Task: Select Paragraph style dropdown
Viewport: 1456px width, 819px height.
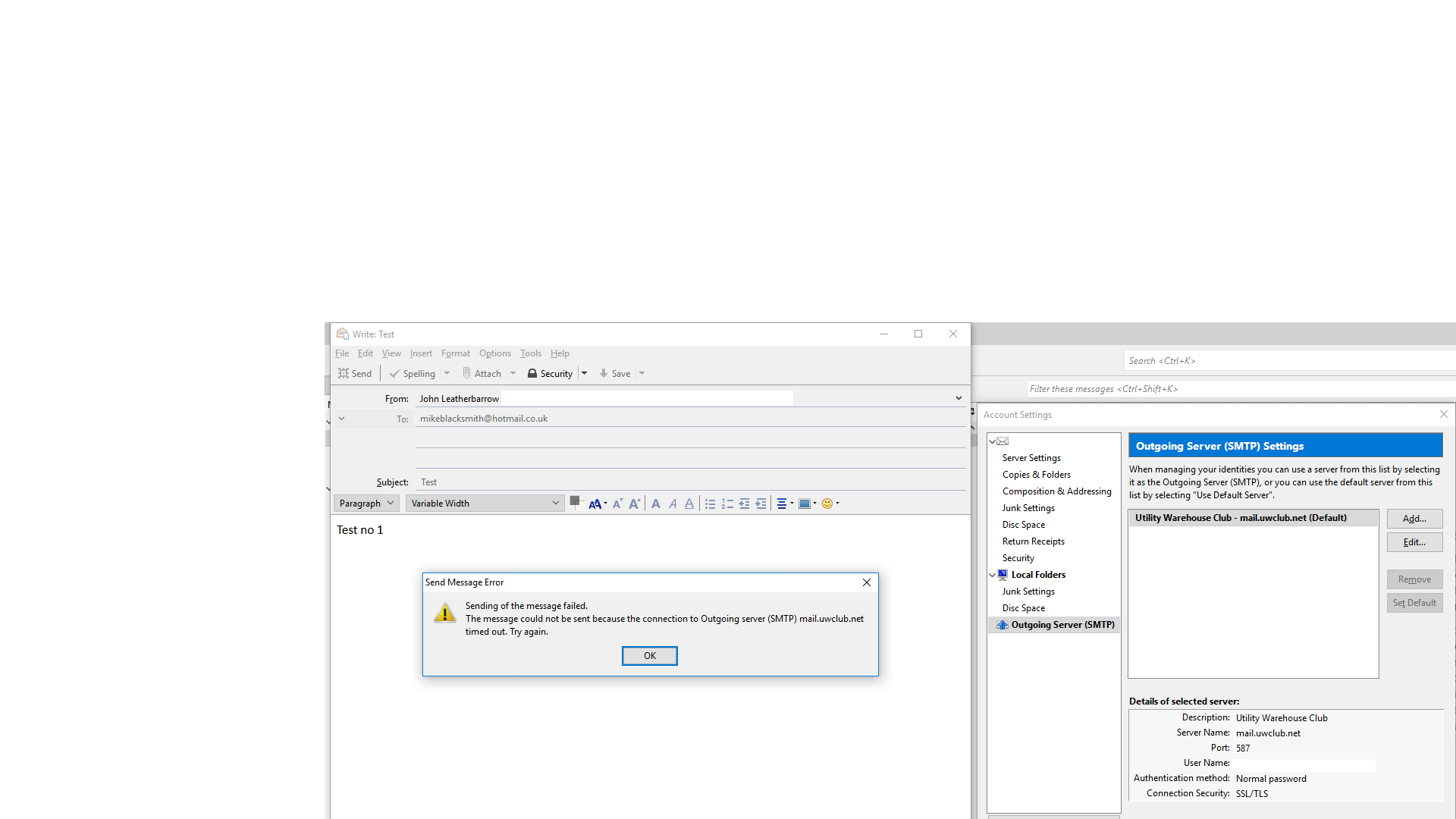Action: (x=365, y=503)
